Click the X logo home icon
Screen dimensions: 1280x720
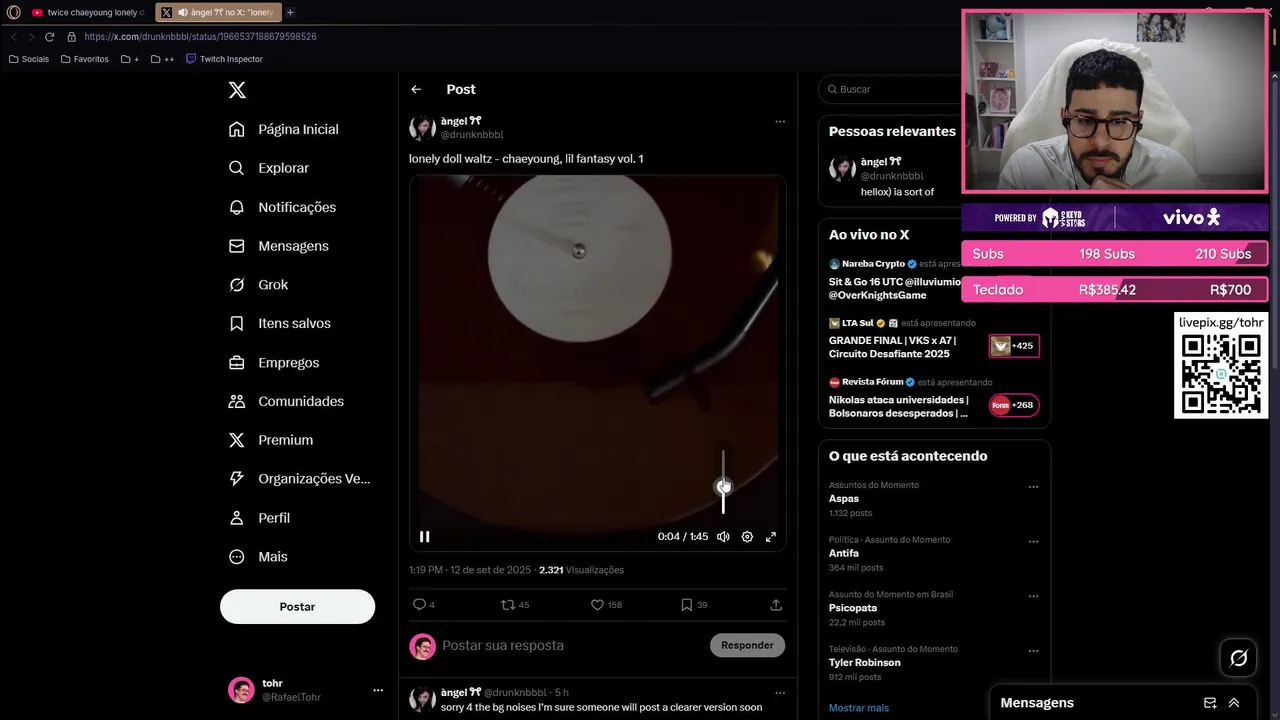click(x=237, y=90)
